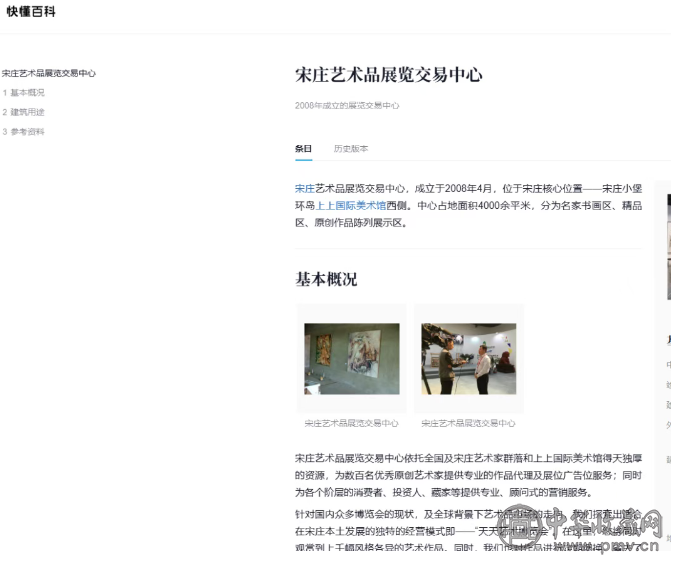
Task: Open the TV interview photo thumbnail
Action: (468, 358)
